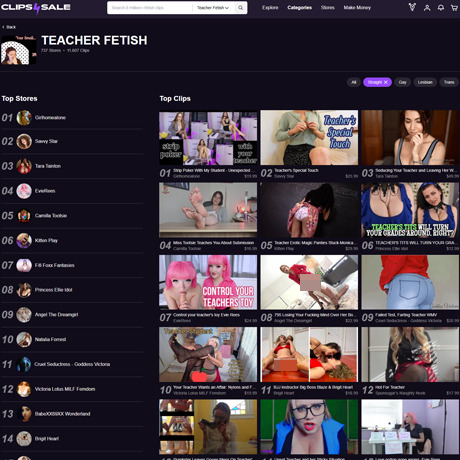Open the Kitten Play store link
Viewport: 460px width, 460px height.
(46, 240)
